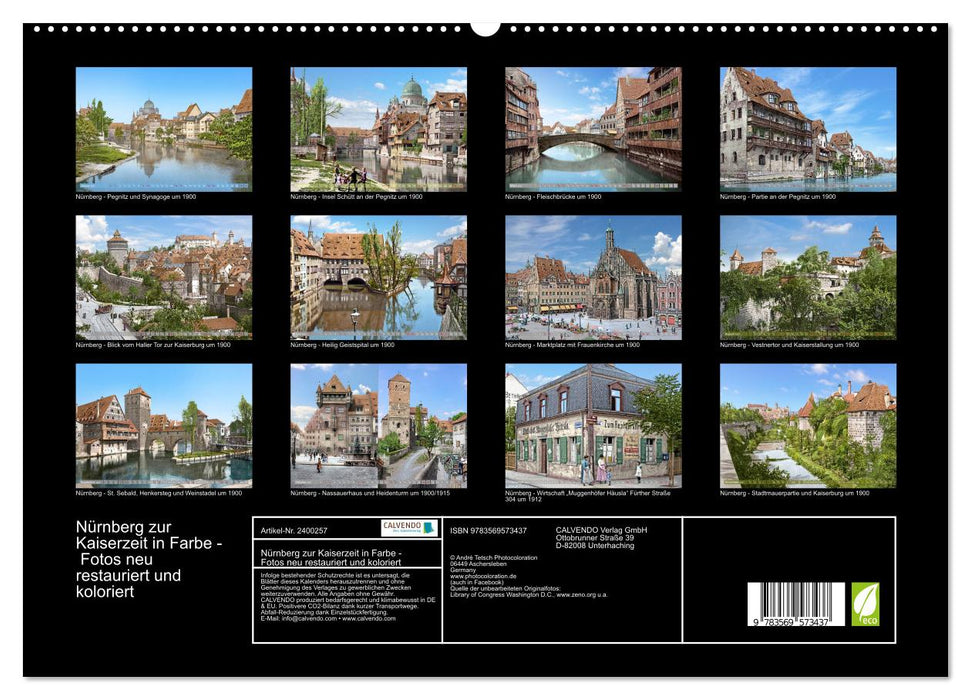Viewport: 971px width, 700px height.
Task: Open the Muggenhöfer Häusla Wirtschaft photo
Action: 593,426
